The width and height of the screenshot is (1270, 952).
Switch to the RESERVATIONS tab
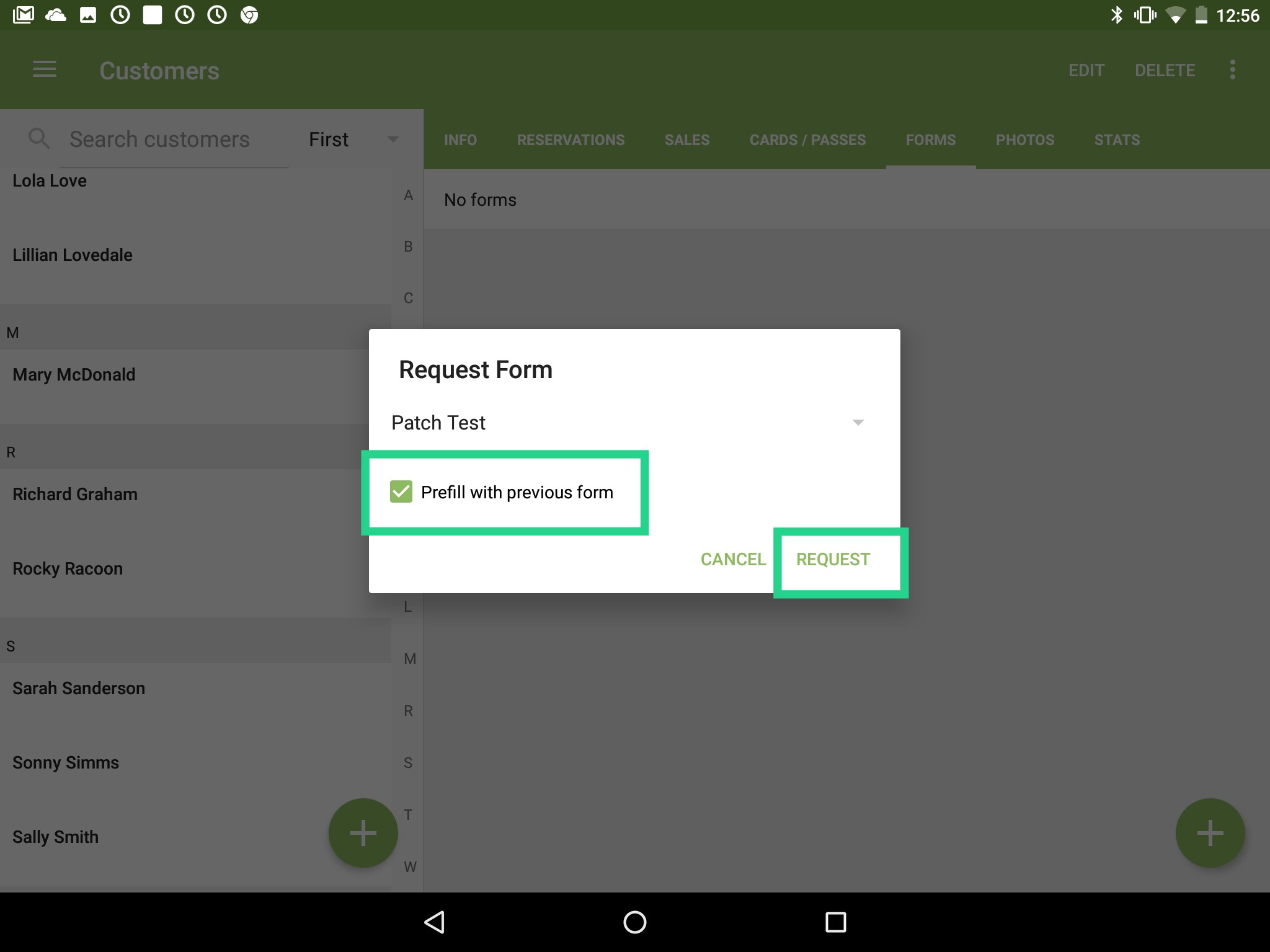coord(571,139)
